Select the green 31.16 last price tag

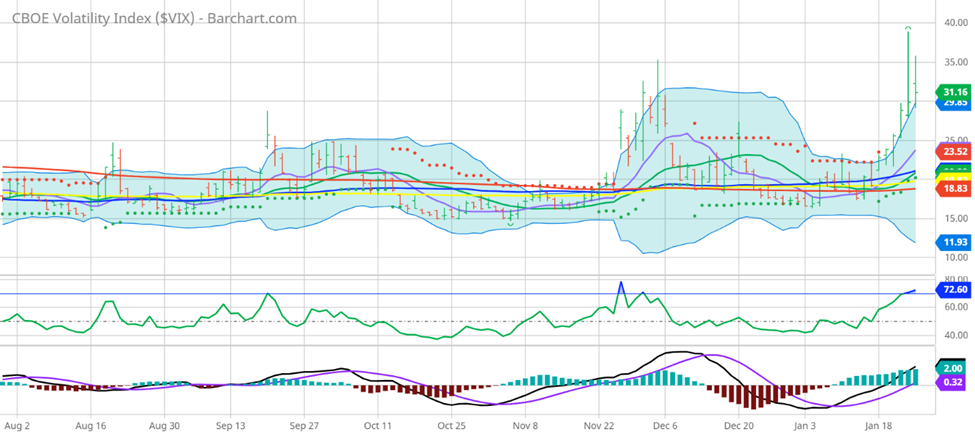pos(954,93)
